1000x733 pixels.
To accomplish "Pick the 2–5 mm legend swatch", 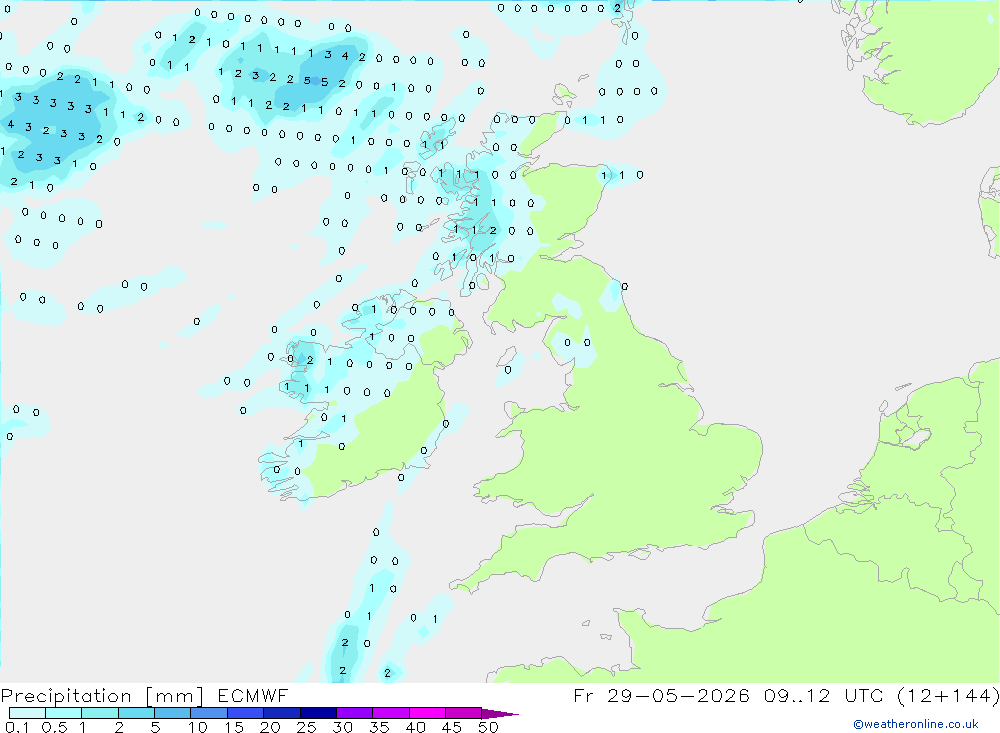I will pyautogui.click(x=136, y=713).
